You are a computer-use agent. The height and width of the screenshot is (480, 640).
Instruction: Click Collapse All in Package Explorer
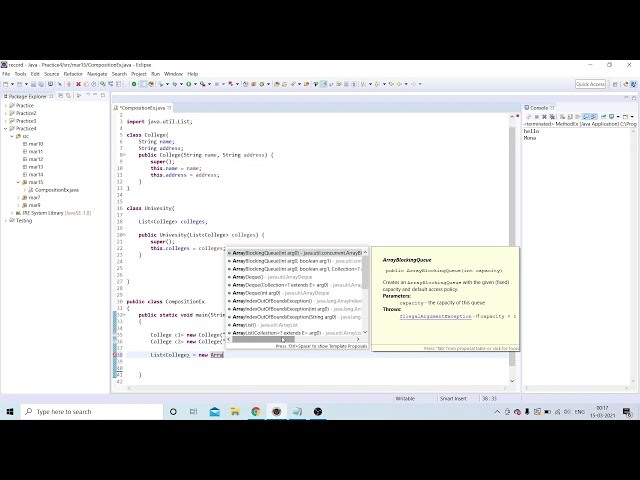click(x=60, y=96)
